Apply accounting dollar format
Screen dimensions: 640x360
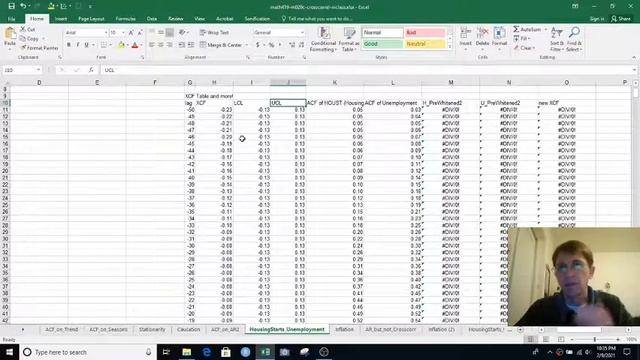pyautogui.click(x=258, y=45)
